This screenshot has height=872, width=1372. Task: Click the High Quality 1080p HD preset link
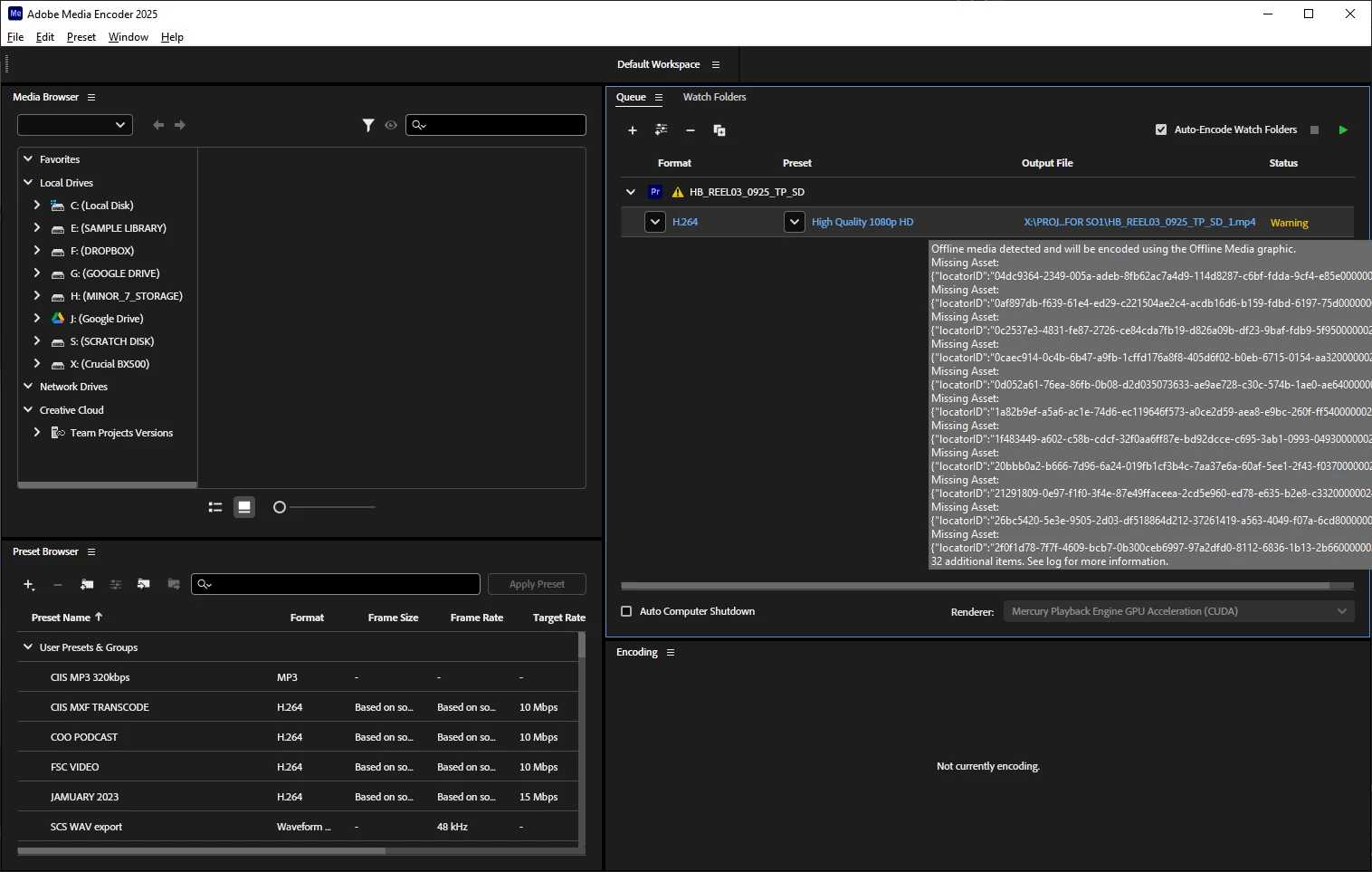[862, 222]
